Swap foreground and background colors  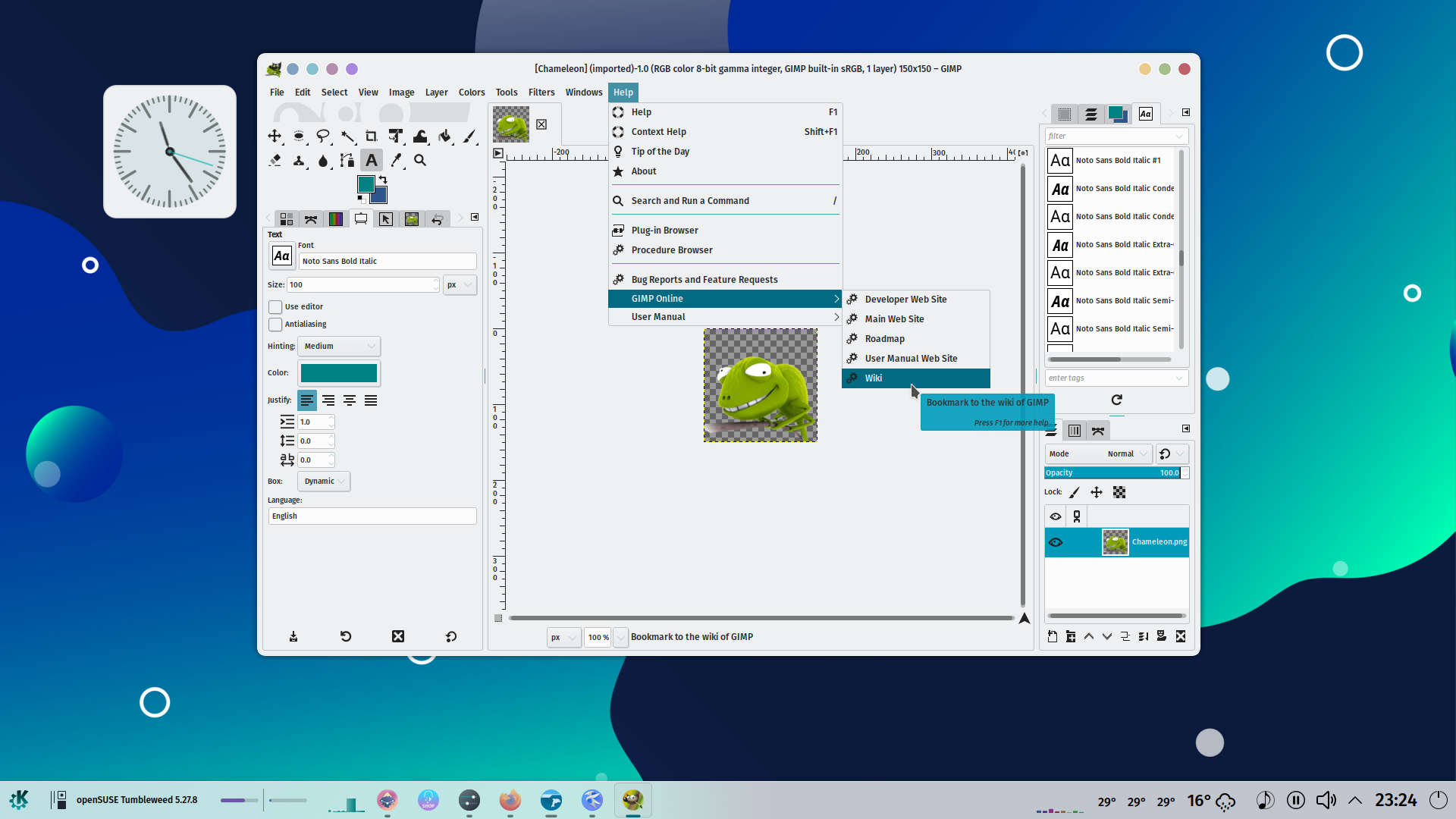[383, 180]
